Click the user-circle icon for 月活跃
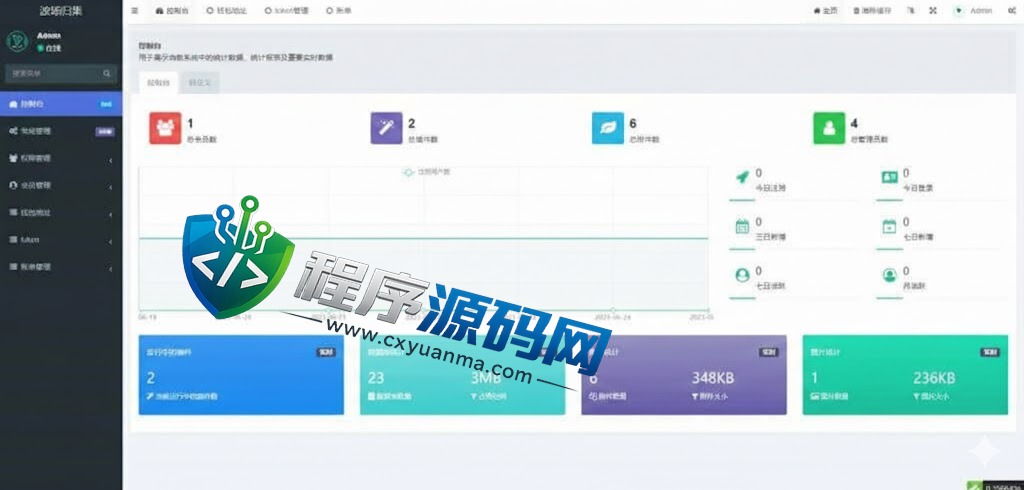Image resolution: width=1024 pixels, height=490 pixels. 889,276
